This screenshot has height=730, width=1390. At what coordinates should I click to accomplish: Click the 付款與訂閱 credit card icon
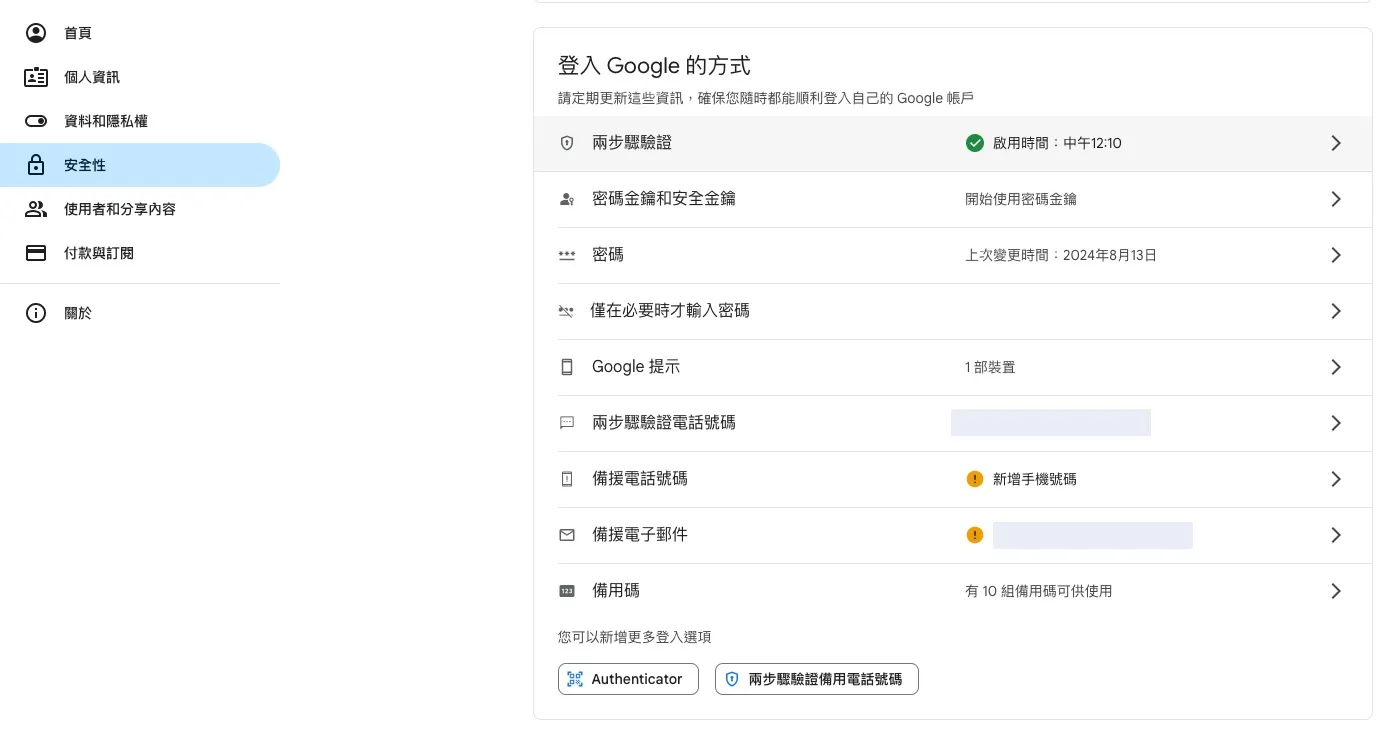[x=36, y=253]
